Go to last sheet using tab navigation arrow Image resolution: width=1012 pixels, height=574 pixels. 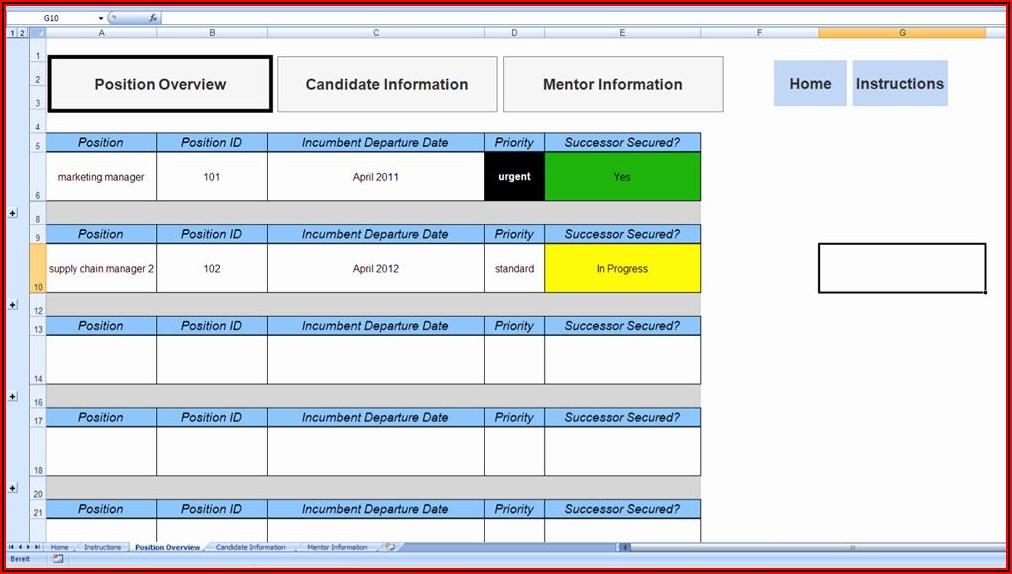[x=38, y=547]
